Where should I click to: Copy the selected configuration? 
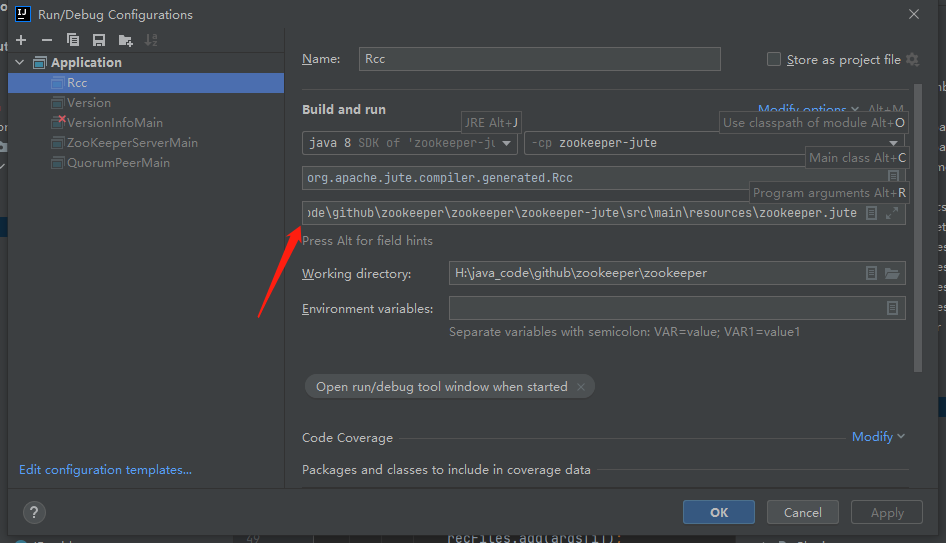point(73,40)
